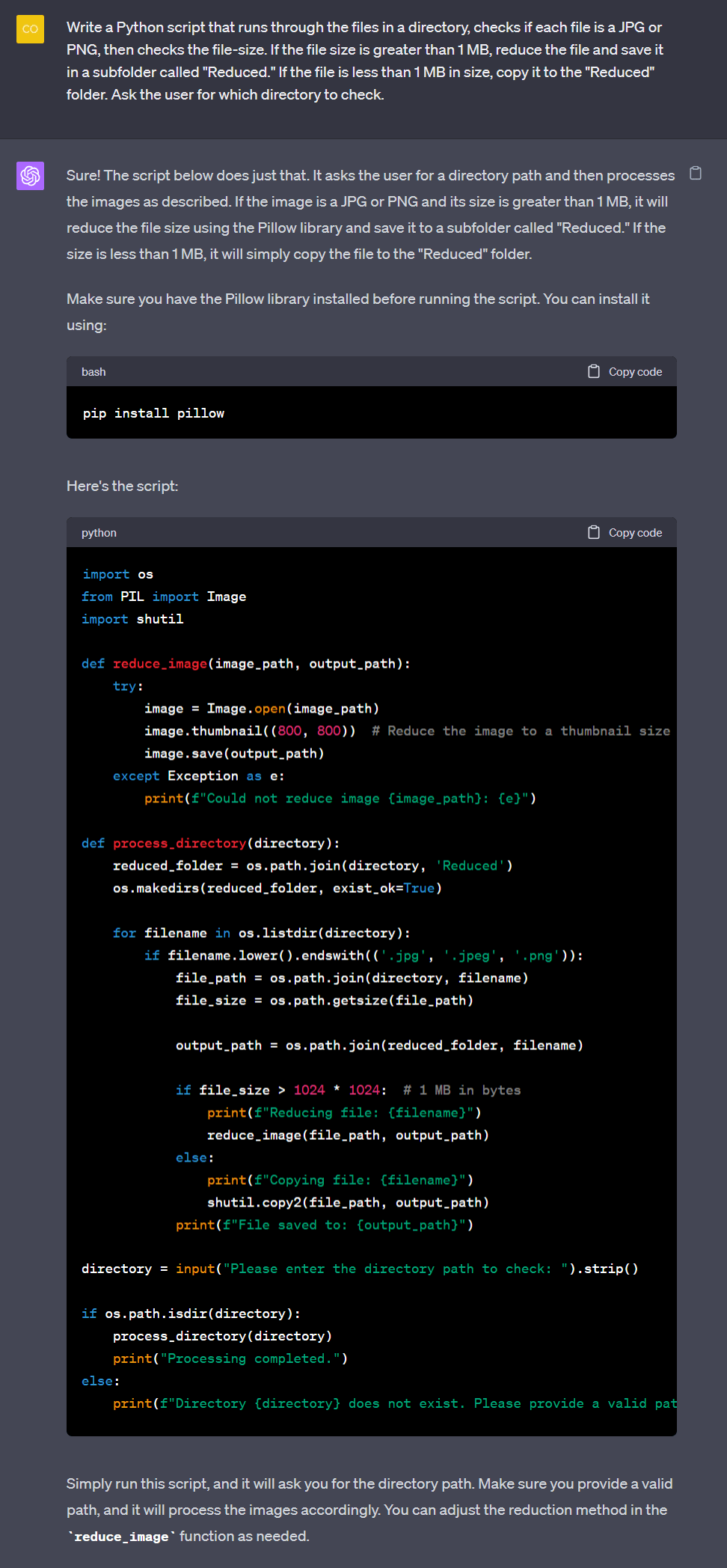The image size is (727, 1568).
Task: Click the 'image.save(output_path)' line
Action: pyautogui.click(x=234, y=754)
